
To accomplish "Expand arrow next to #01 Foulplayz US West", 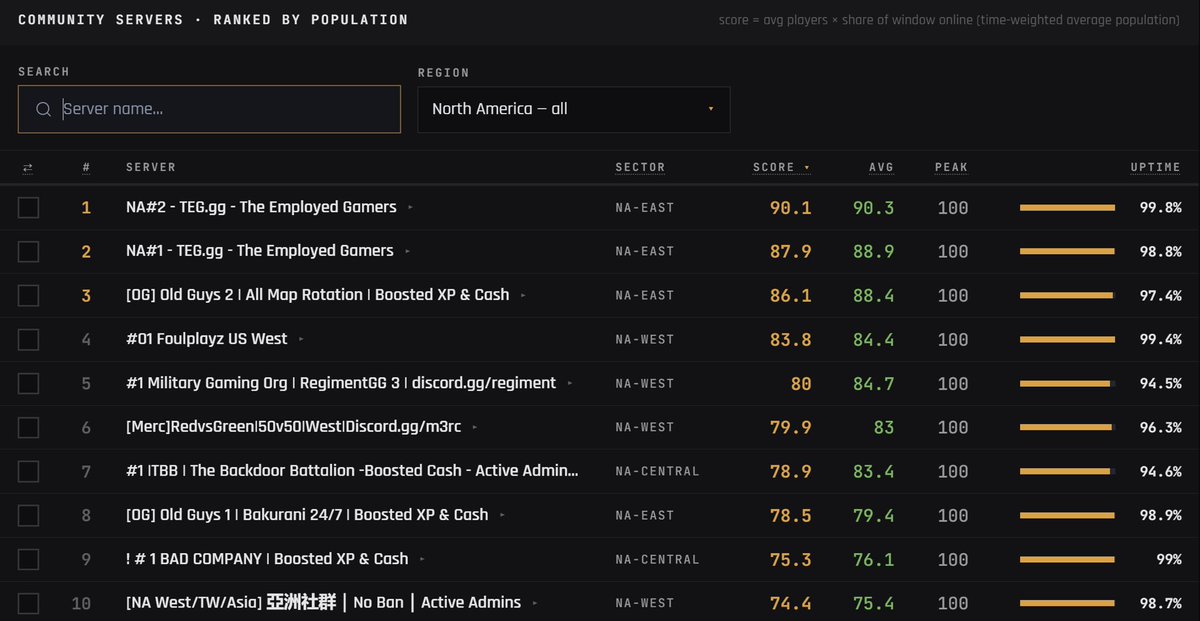I will 301,340.
